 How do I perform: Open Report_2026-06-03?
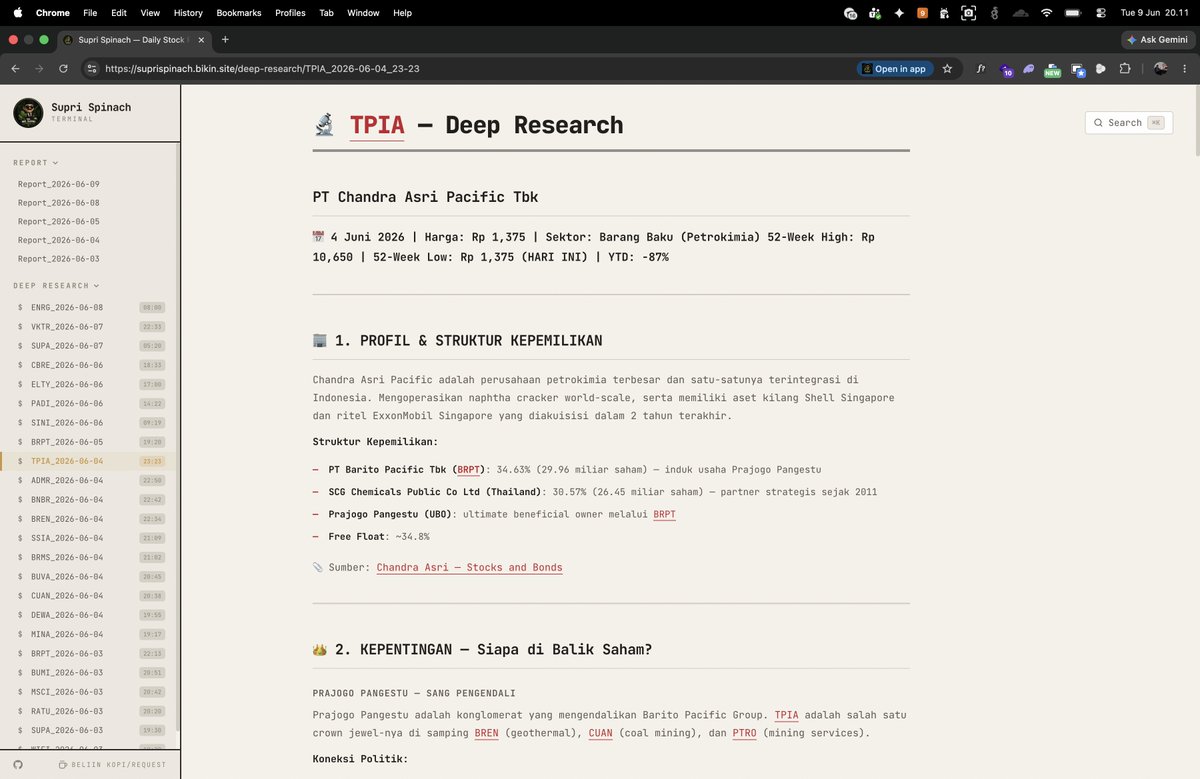pyautogui.click(x=59, y=259)
